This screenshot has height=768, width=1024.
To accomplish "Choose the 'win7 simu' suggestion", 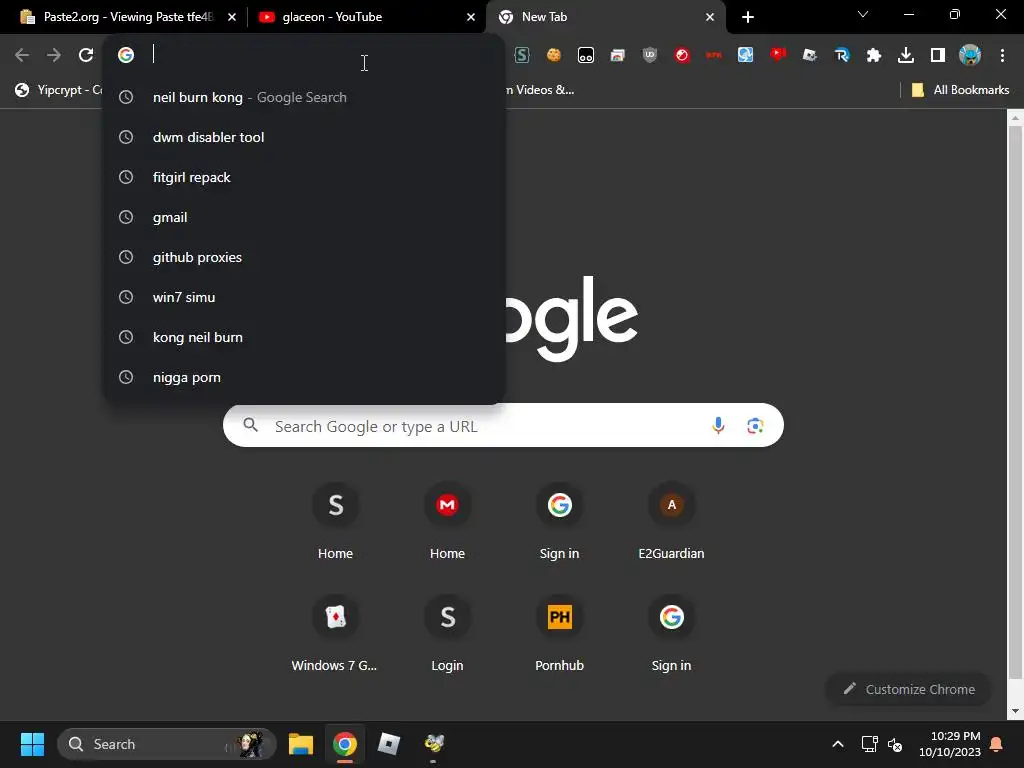I will coord(304,297).
